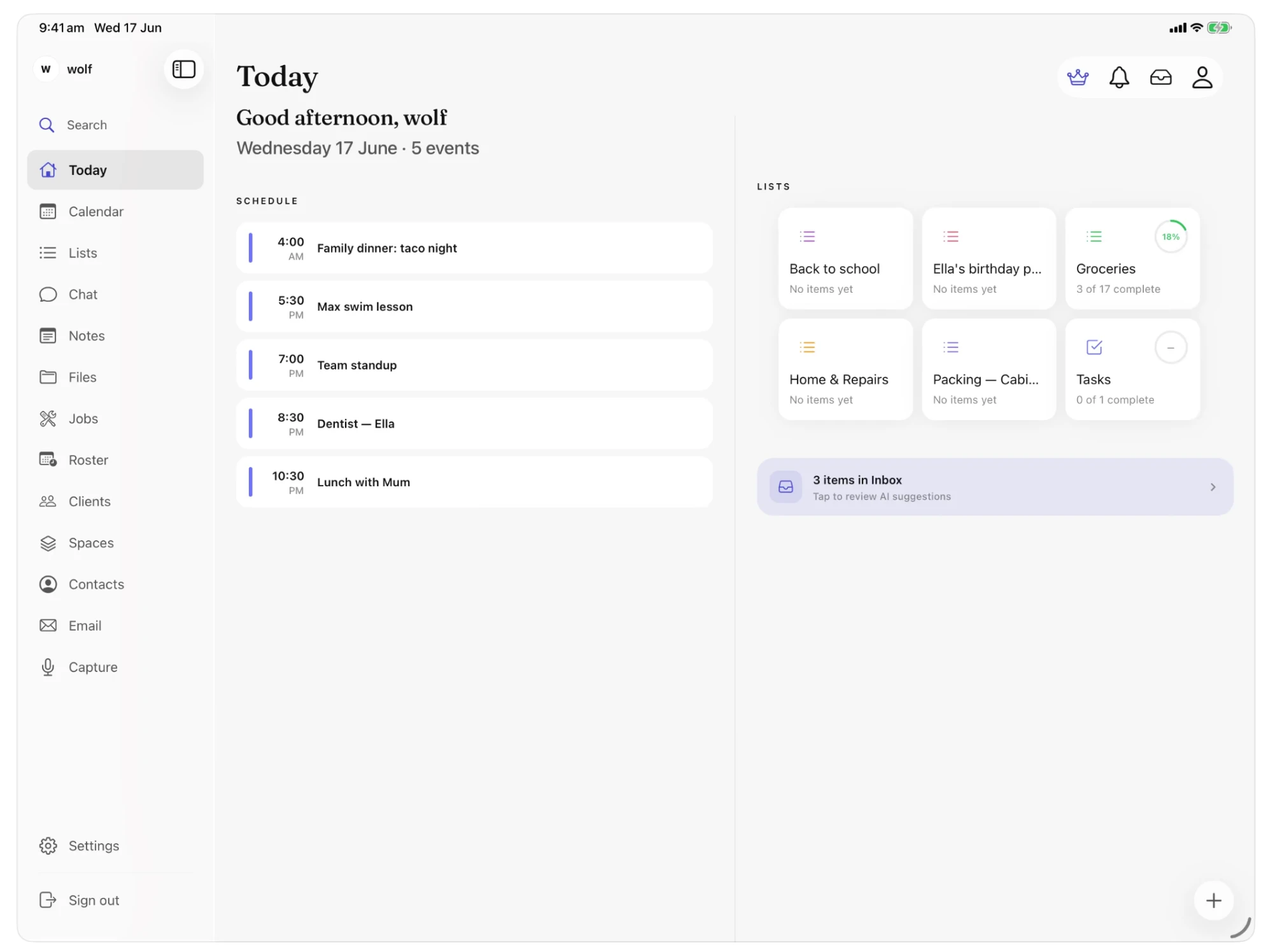Screen dimensions: 1273x952
Task: Open the premium crown icon
Action: (x=1078, y=78)
